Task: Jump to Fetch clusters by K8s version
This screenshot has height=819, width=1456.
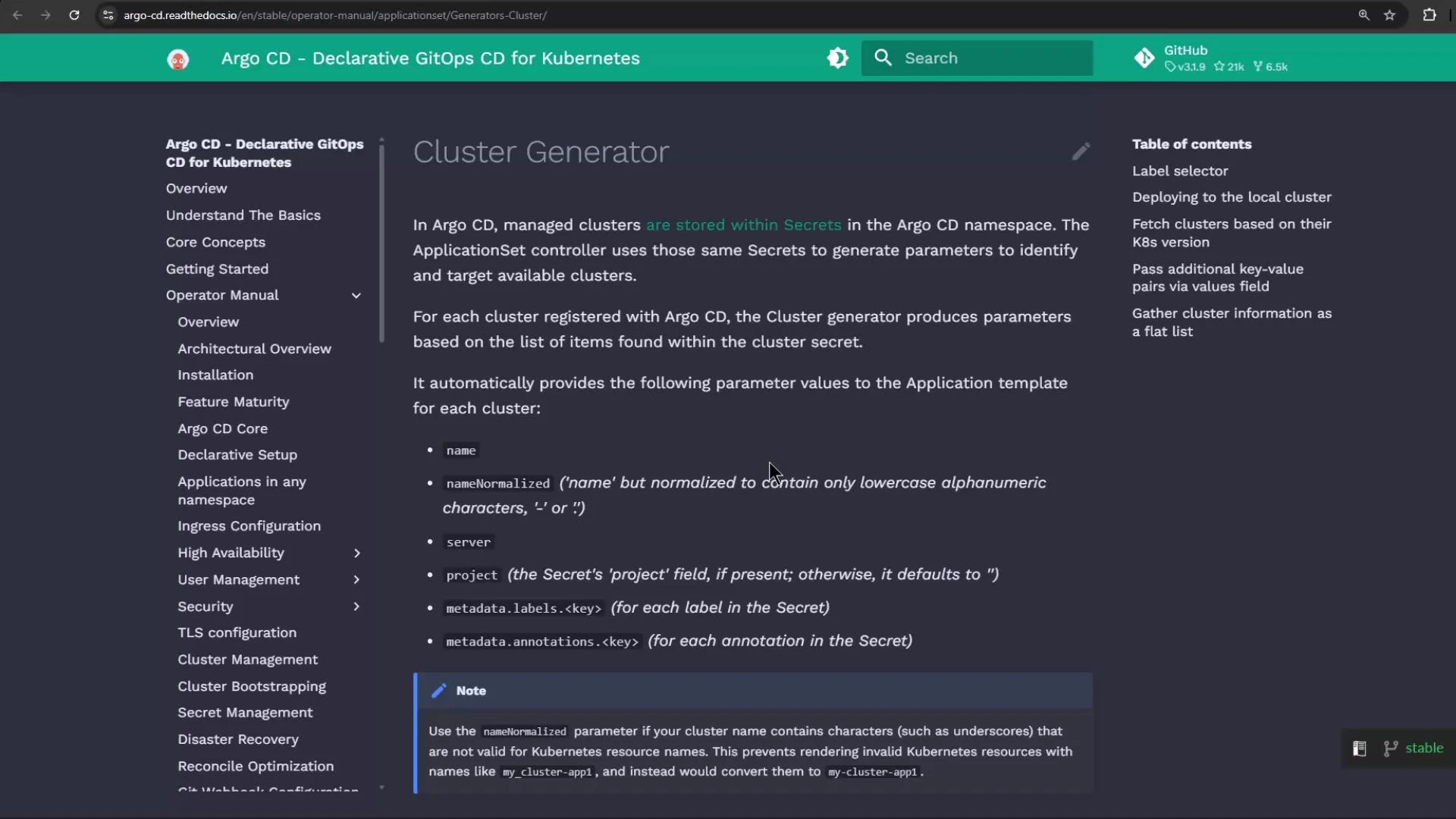Action: (x=1232, y=233)
